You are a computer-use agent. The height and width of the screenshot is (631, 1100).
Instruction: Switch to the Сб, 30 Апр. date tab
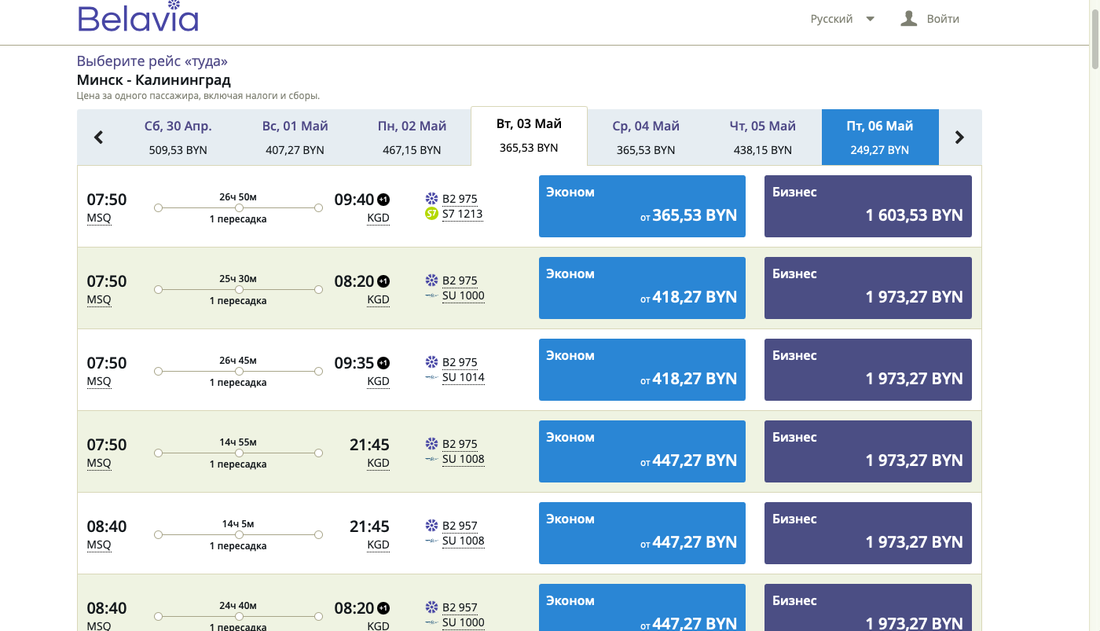(178, 137)
